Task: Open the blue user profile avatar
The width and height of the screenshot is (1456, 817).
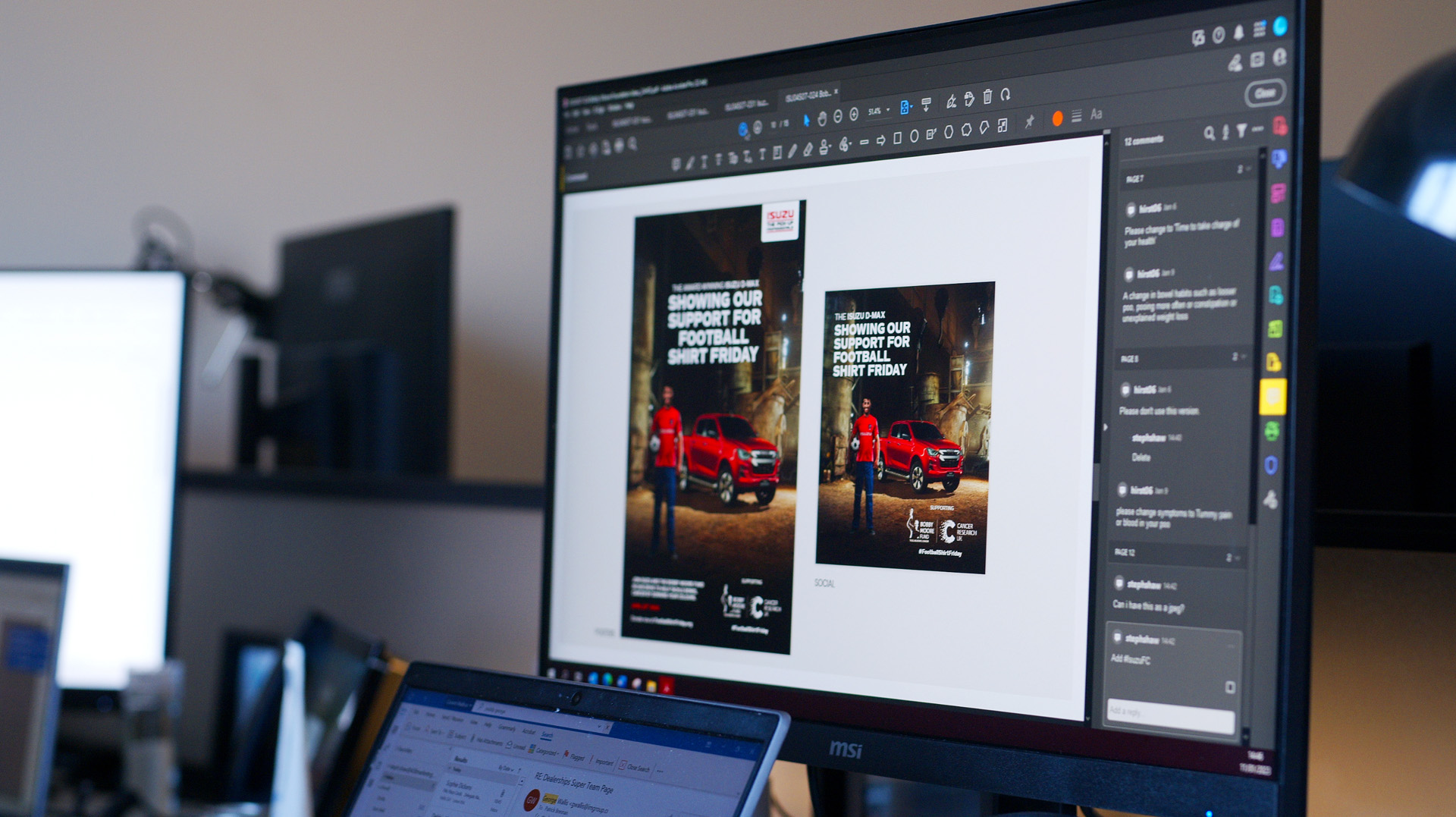Action: pyautogui.click(x=1280, y=26)
